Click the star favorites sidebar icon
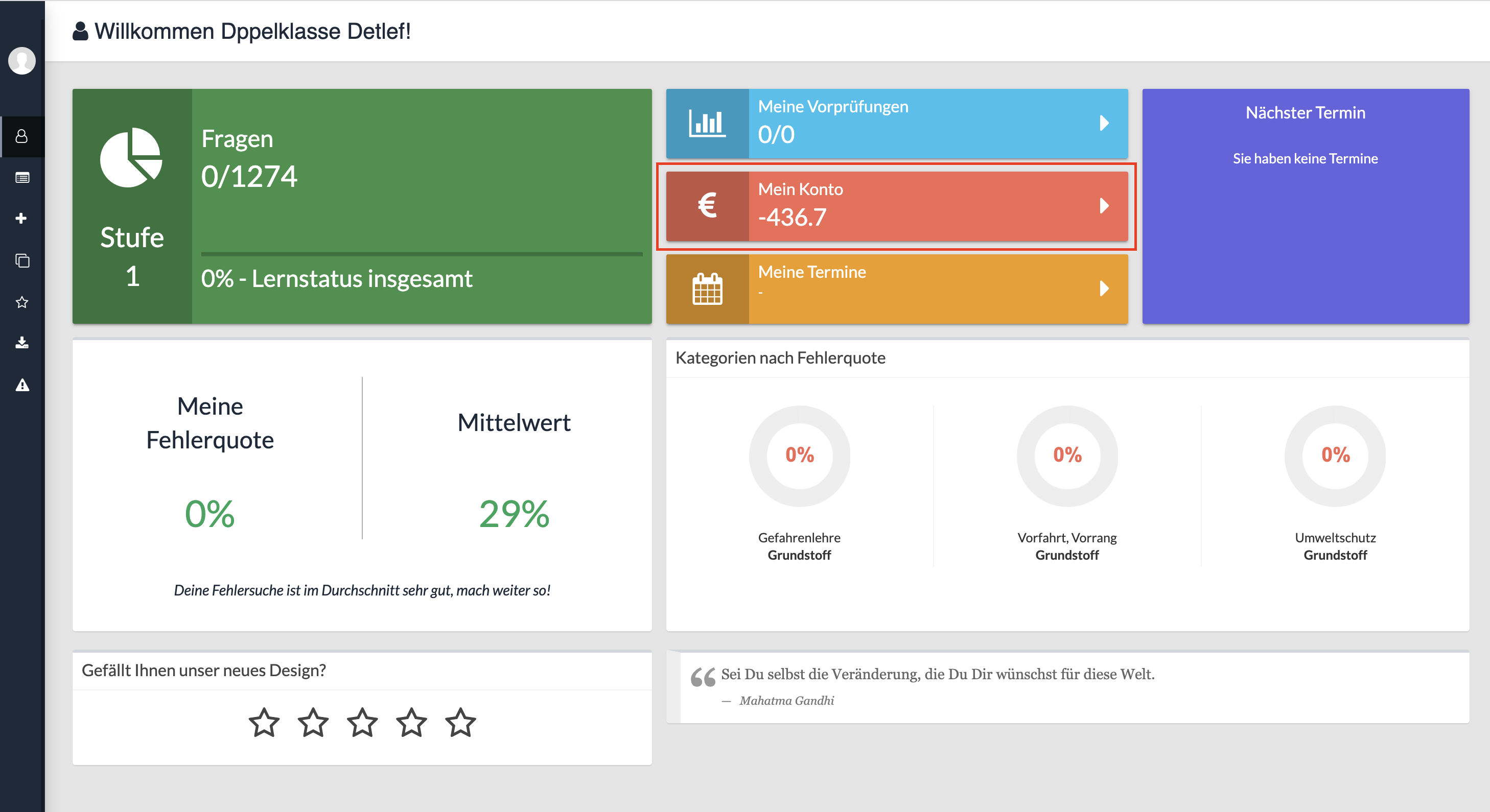 (x=21, y=302)
